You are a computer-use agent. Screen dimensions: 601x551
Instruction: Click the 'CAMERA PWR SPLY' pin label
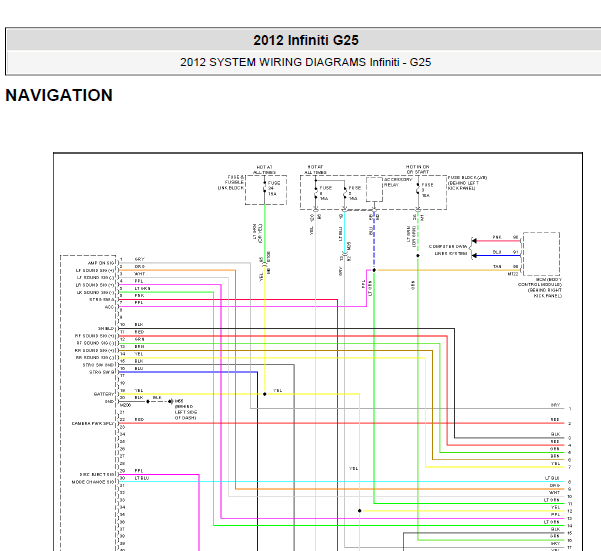[x=93, y=423]
